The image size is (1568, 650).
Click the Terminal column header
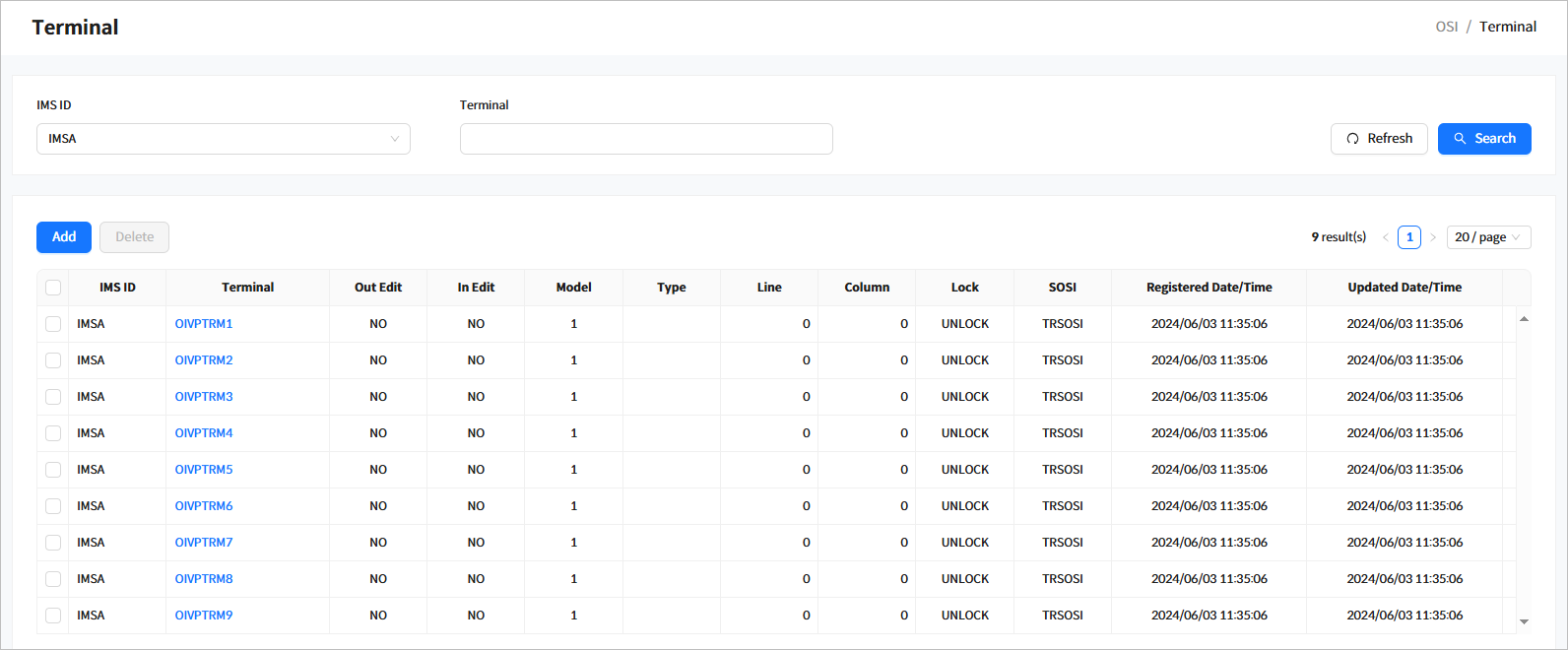point(247,288)
